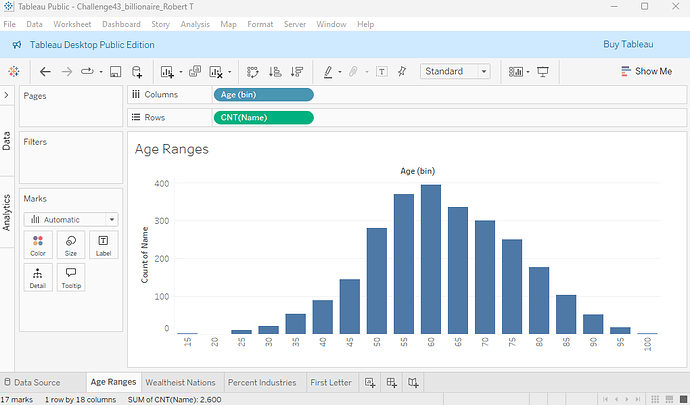Switch to the Wealthiest Nations sheet tab

point(180,383)
